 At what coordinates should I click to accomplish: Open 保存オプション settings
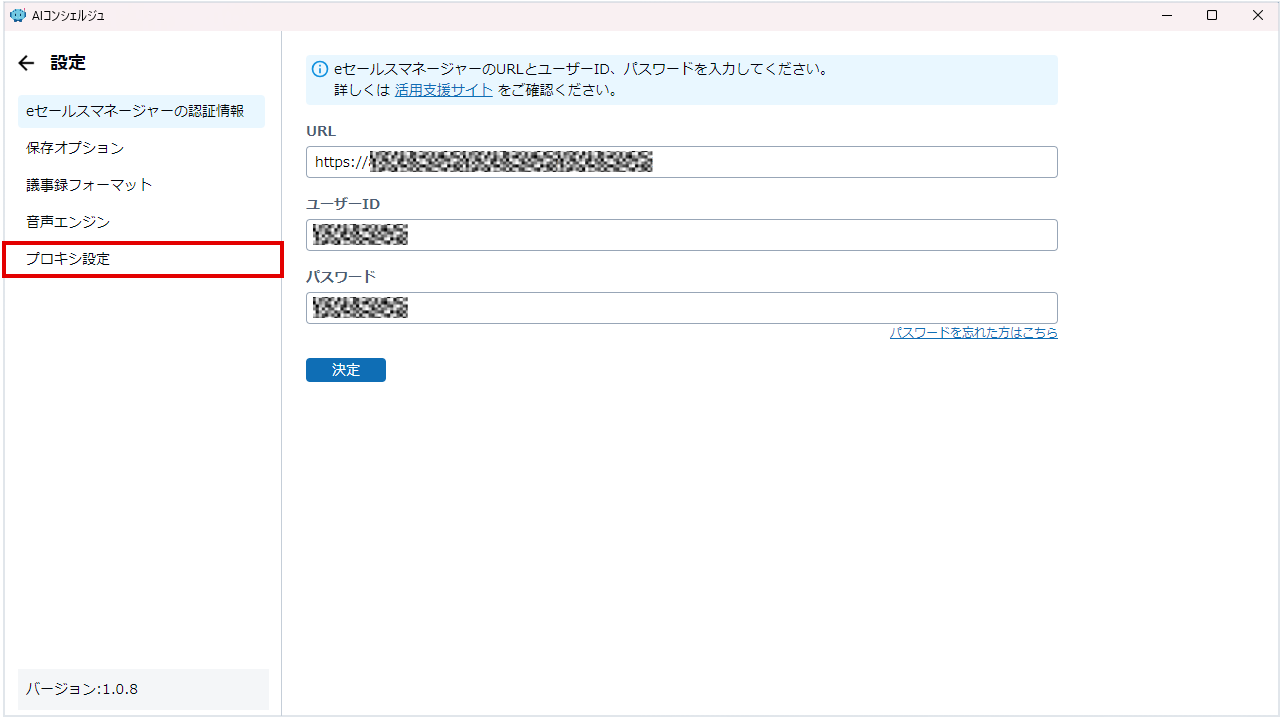(75, 148)
